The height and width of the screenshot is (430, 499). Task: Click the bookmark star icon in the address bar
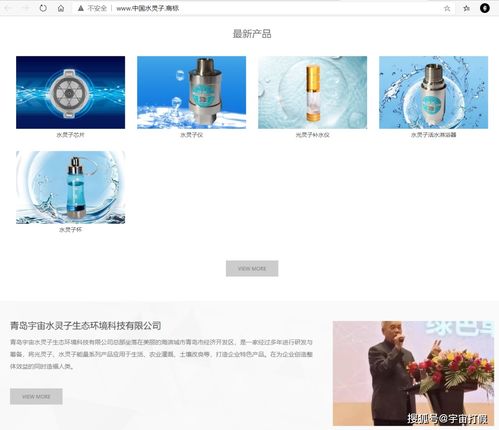coord(447,8)
